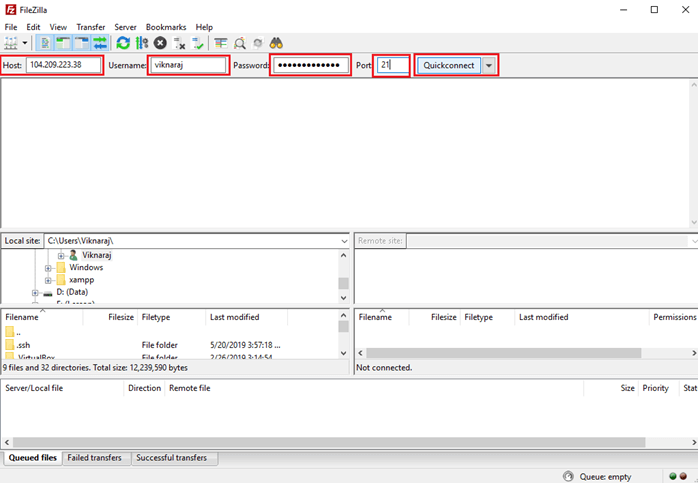
Task: Select the xampp folder in tree
Action: pos(81,280)
